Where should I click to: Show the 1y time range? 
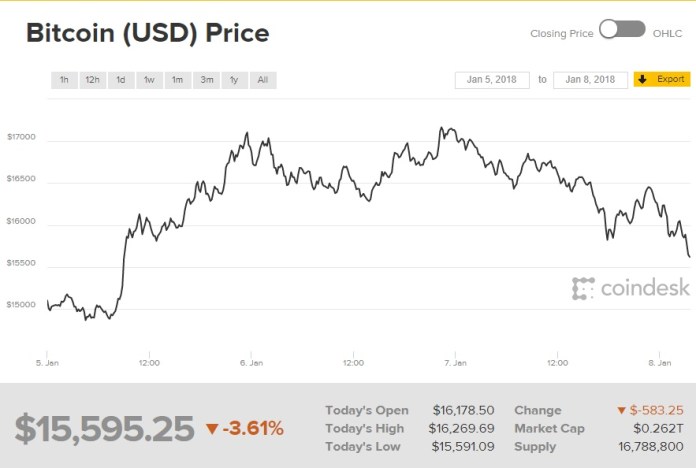tap(234, 79)
